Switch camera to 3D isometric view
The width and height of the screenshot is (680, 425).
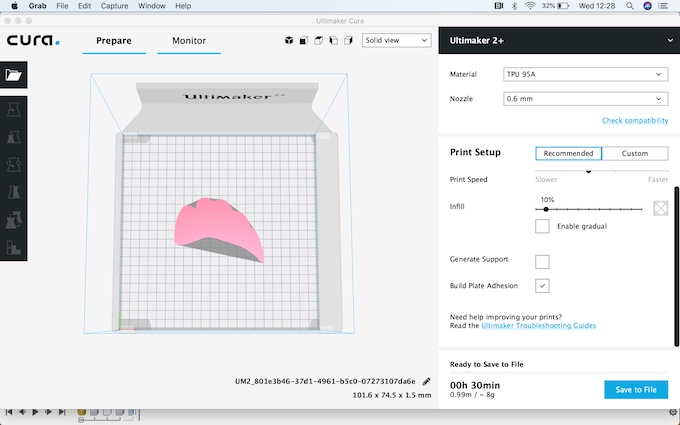tap(288, 40)
